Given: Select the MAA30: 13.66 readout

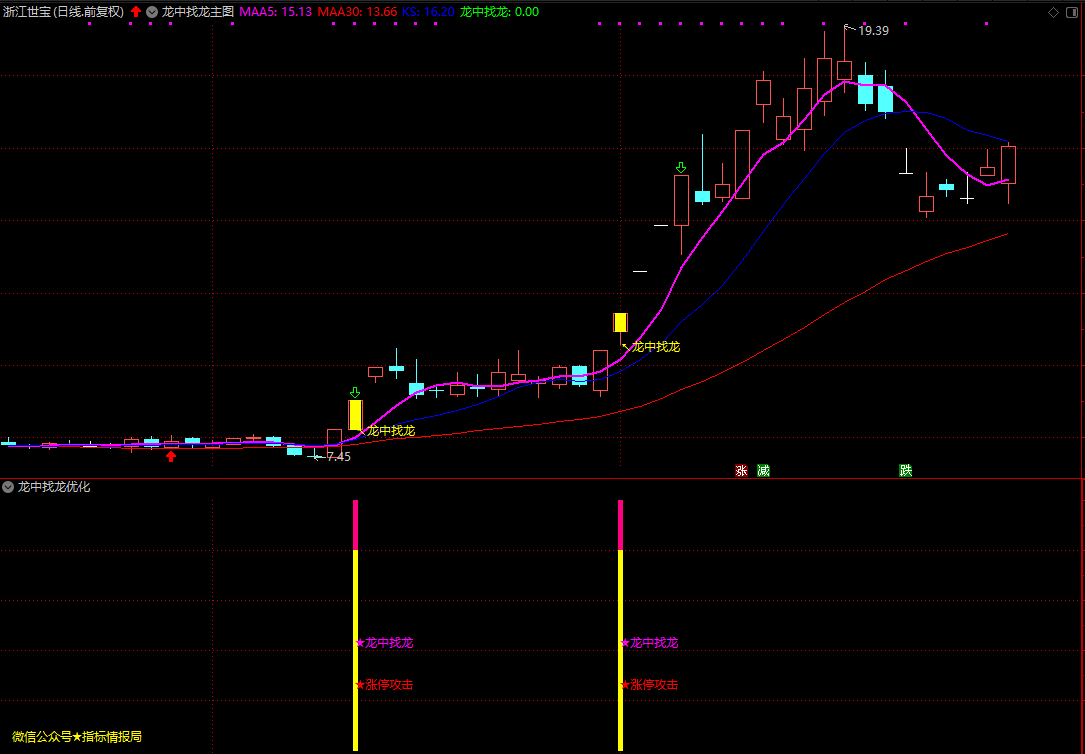Looking at the screenshot, I should (357, 12).
